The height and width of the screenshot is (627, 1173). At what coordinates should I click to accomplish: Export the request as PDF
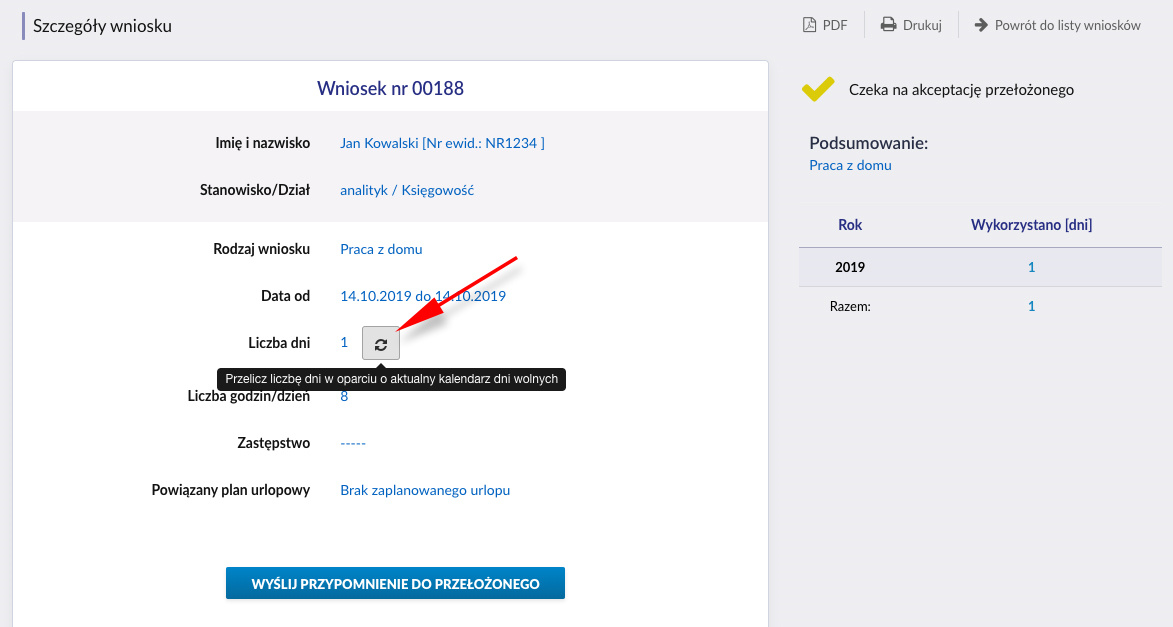point(825,25)
